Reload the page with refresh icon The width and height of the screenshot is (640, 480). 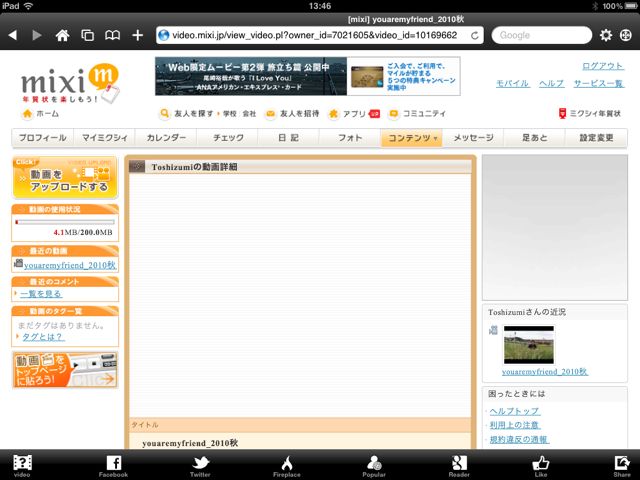coord(474,36)
